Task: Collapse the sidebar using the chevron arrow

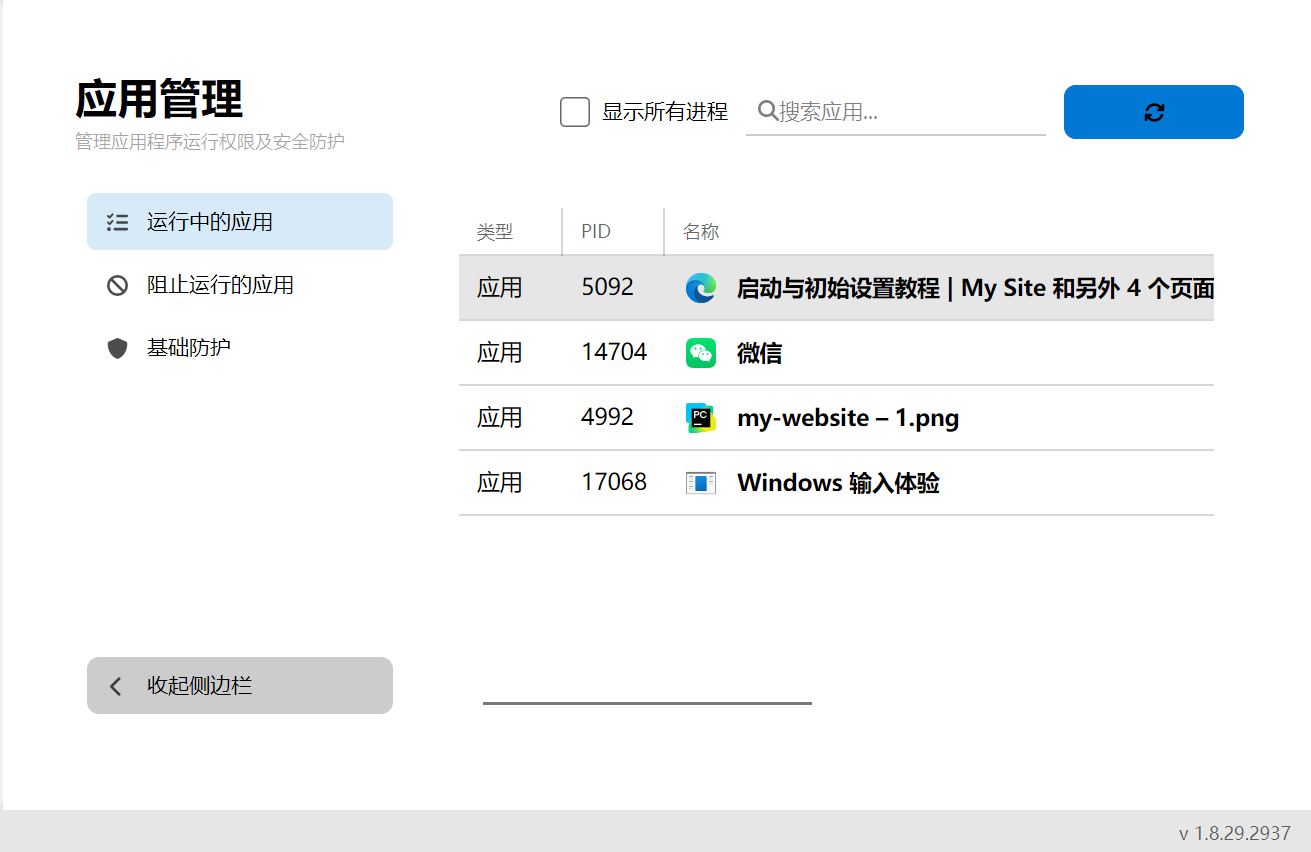Action: click(x=115, y=685)
